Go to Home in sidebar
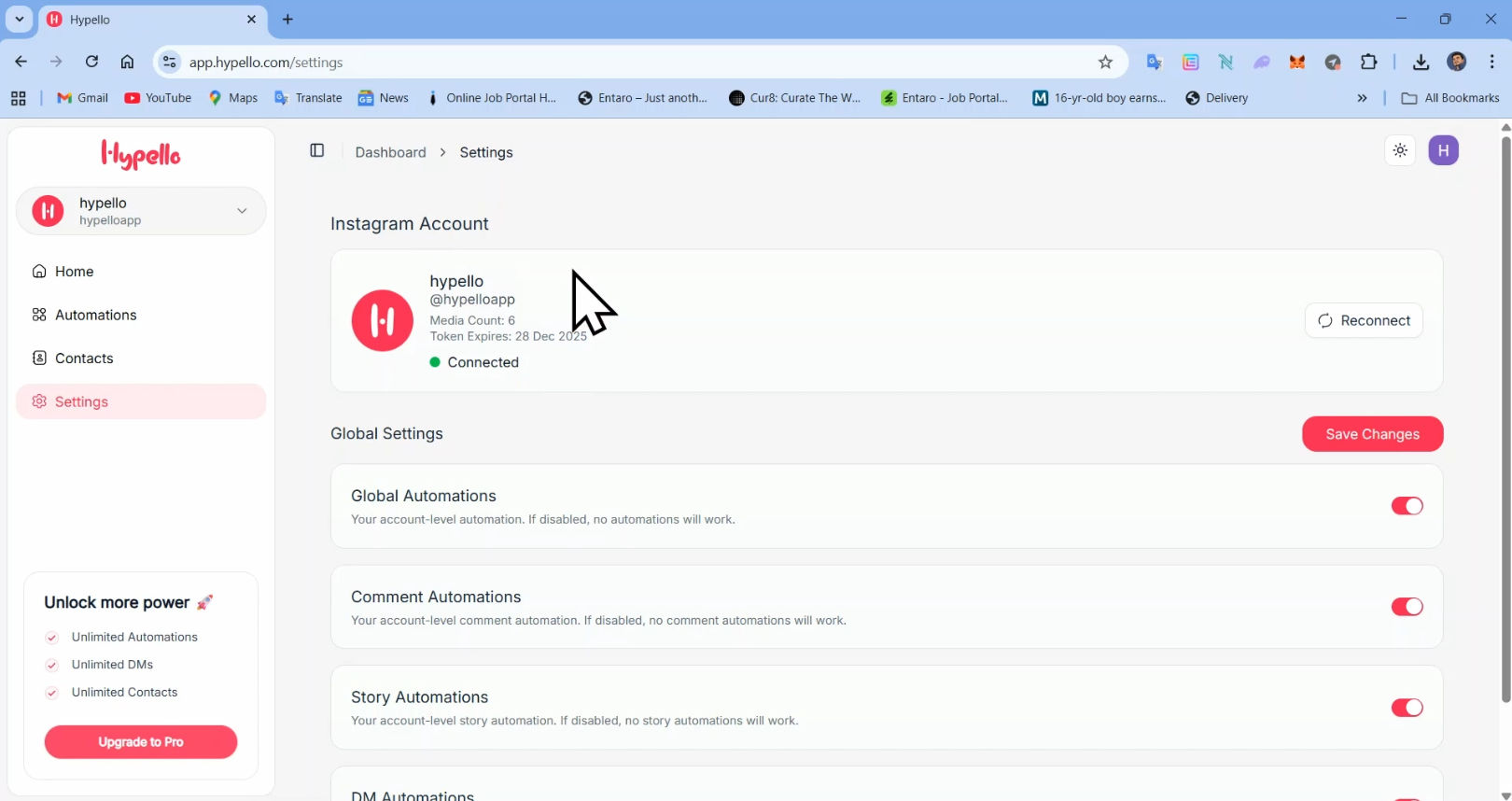The image size is (1512, 801). 141,272
